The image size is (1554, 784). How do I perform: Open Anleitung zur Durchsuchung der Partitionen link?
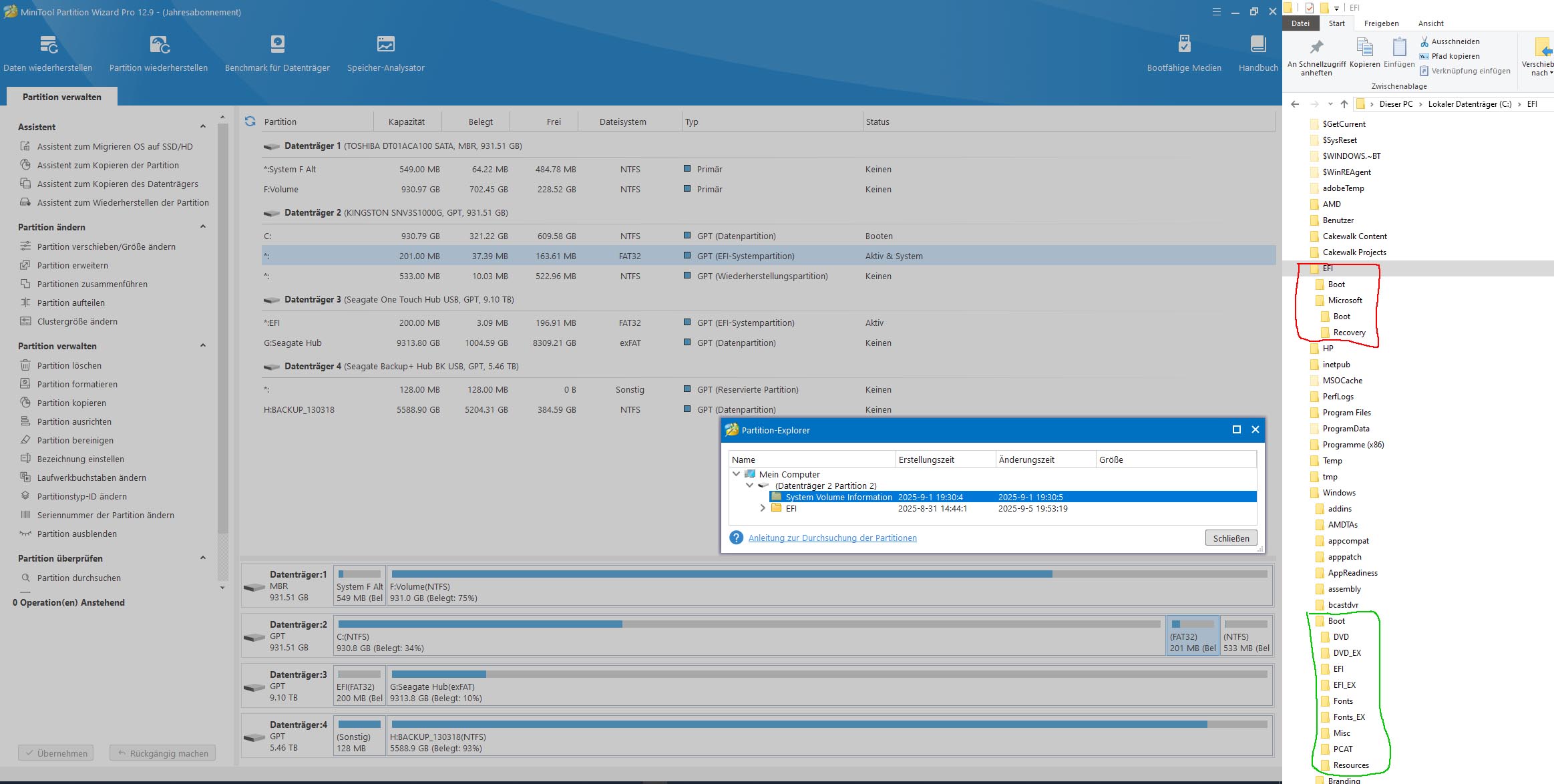(x=832, y=538)
